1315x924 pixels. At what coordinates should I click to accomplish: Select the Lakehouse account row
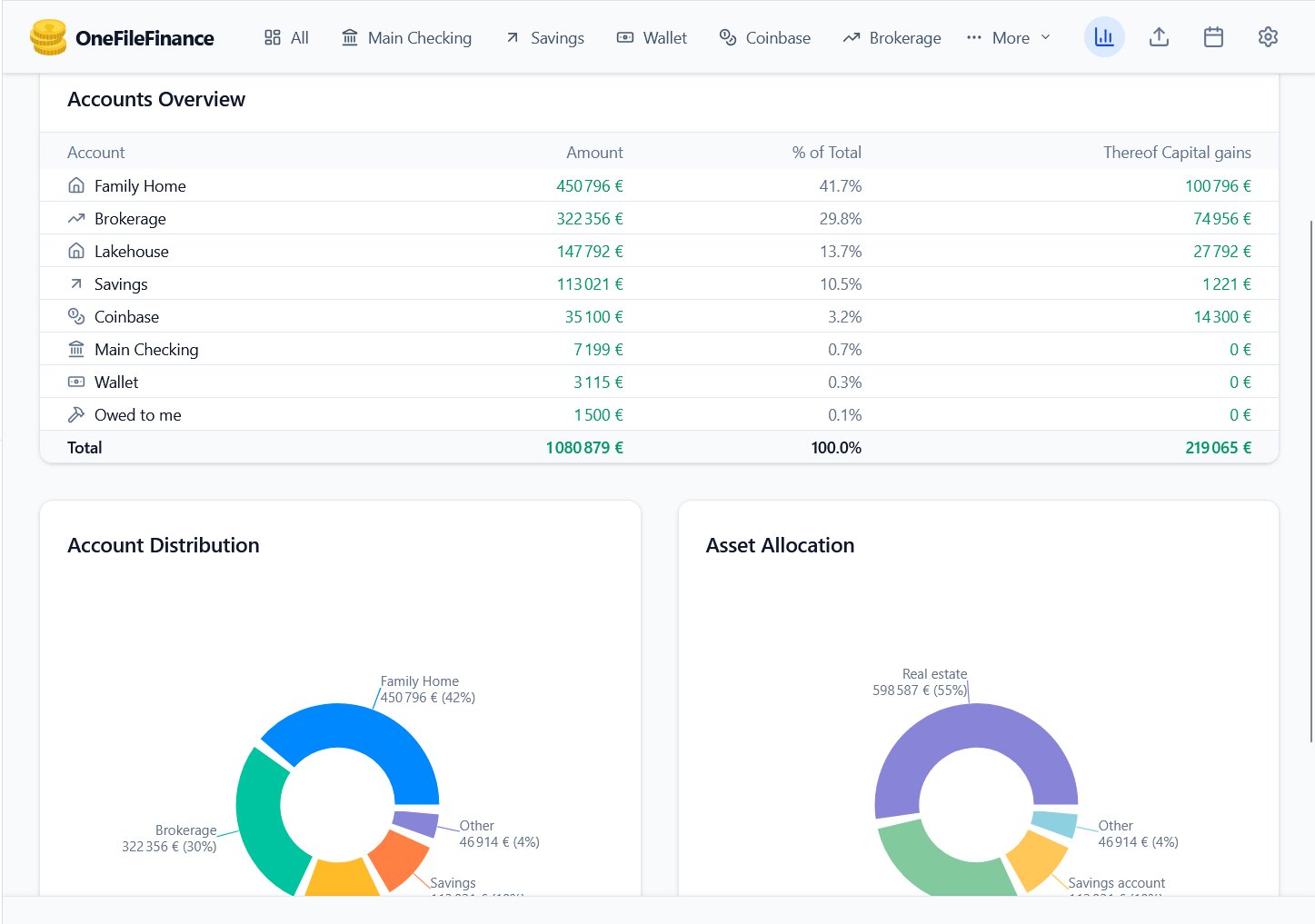364,251
